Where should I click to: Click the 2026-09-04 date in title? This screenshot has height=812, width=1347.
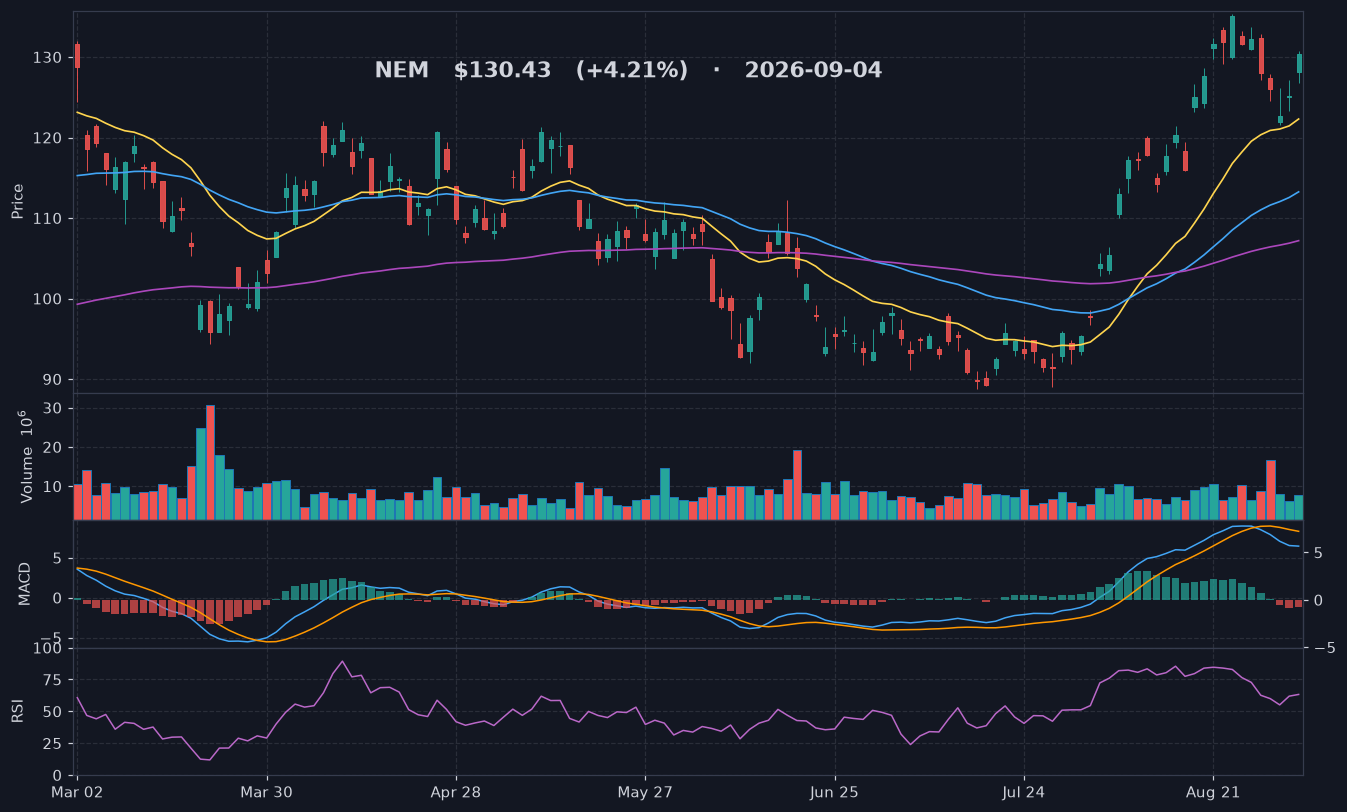[x=813, y=71]
